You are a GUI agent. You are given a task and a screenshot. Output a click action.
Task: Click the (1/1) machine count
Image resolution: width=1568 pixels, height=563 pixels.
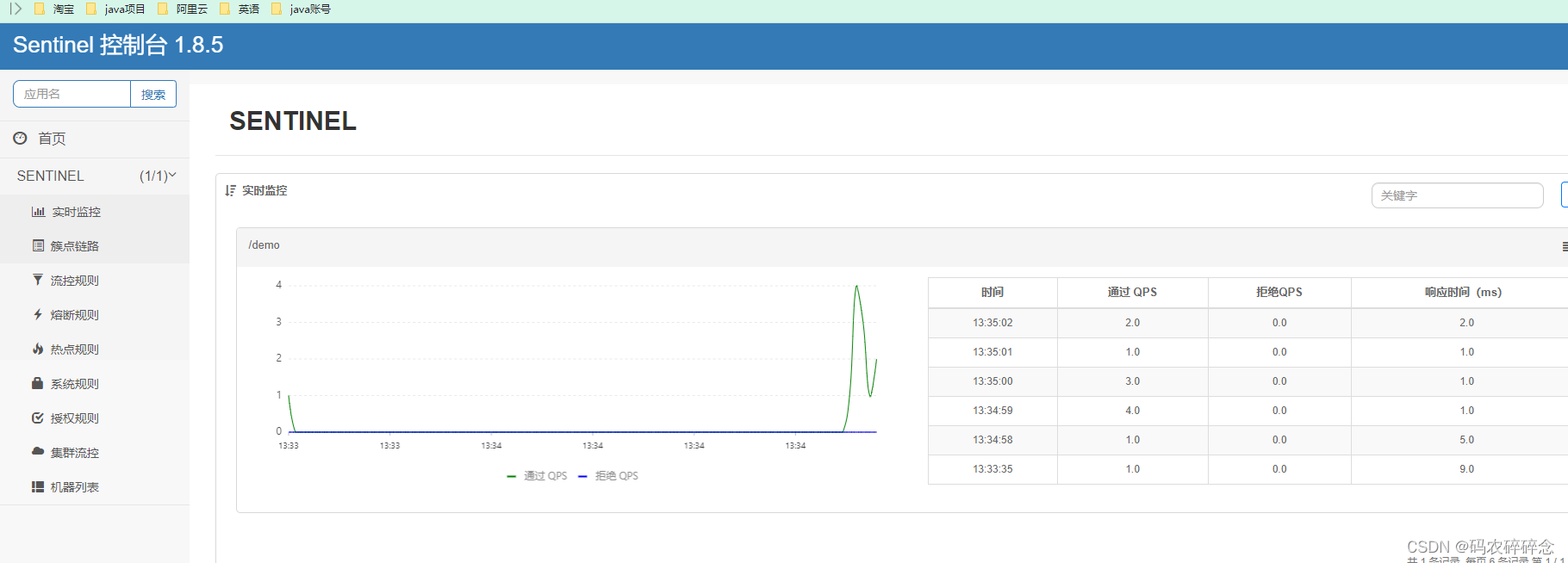(x=153, y=176)
